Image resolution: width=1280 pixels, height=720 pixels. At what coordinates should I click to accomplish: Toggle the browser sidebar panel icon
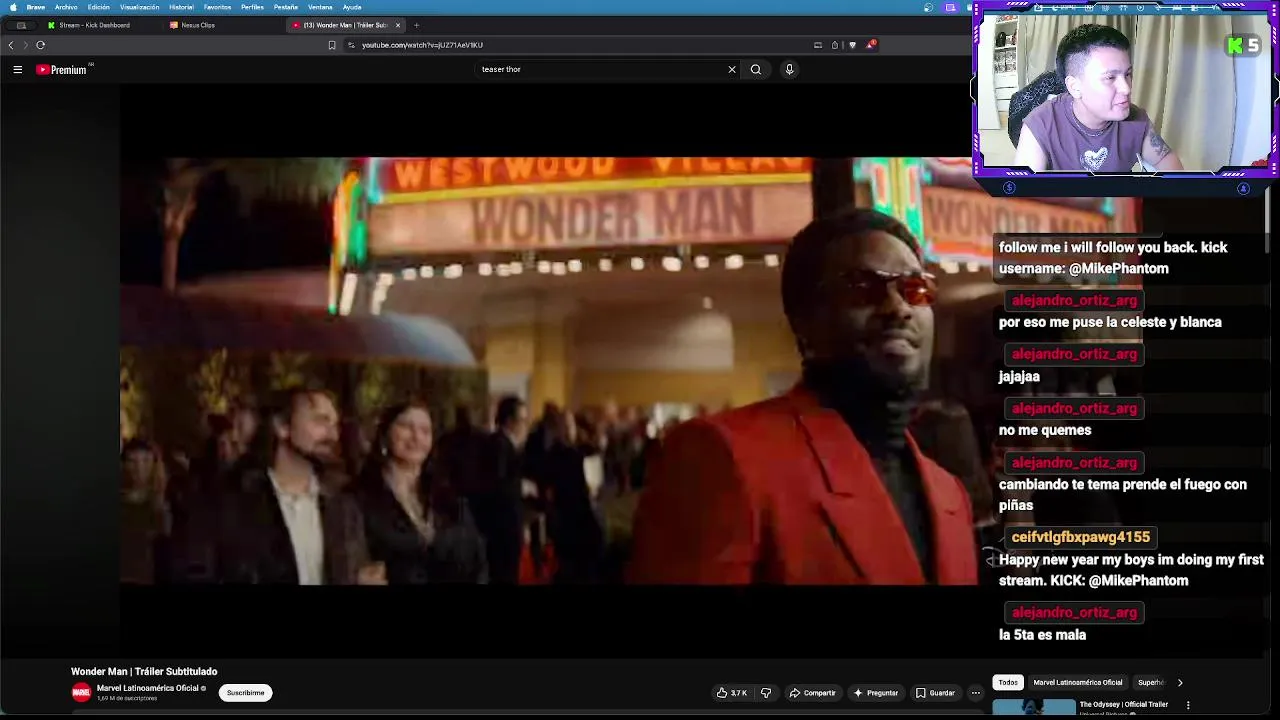tap(818, 45)
